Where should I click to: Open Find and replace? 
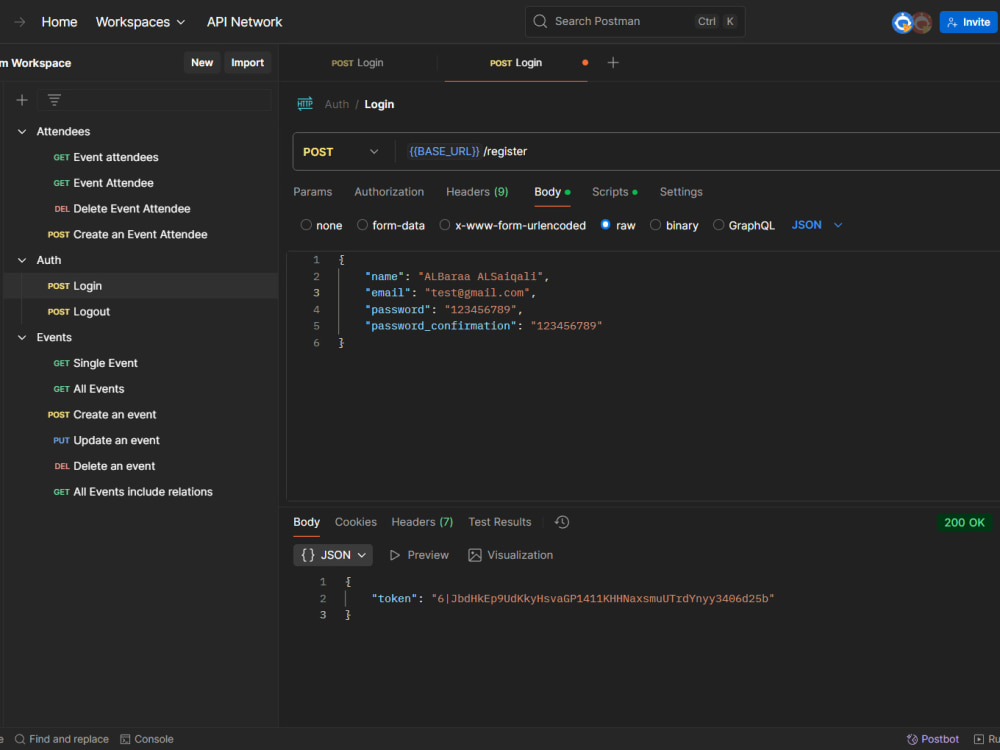coord(61,739)
